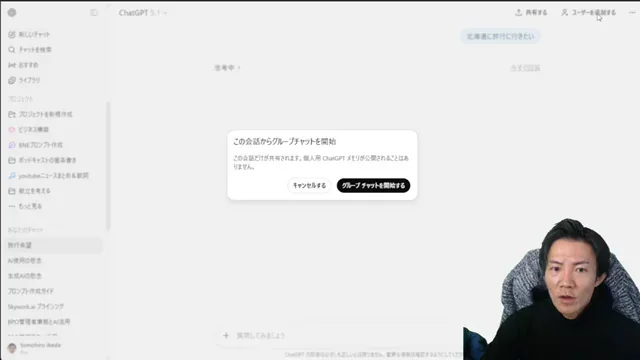This screenshot has width=640, height=360.
Task: Open the BNEプロンプト作成 project icon
Action: [x=12, y=145]
